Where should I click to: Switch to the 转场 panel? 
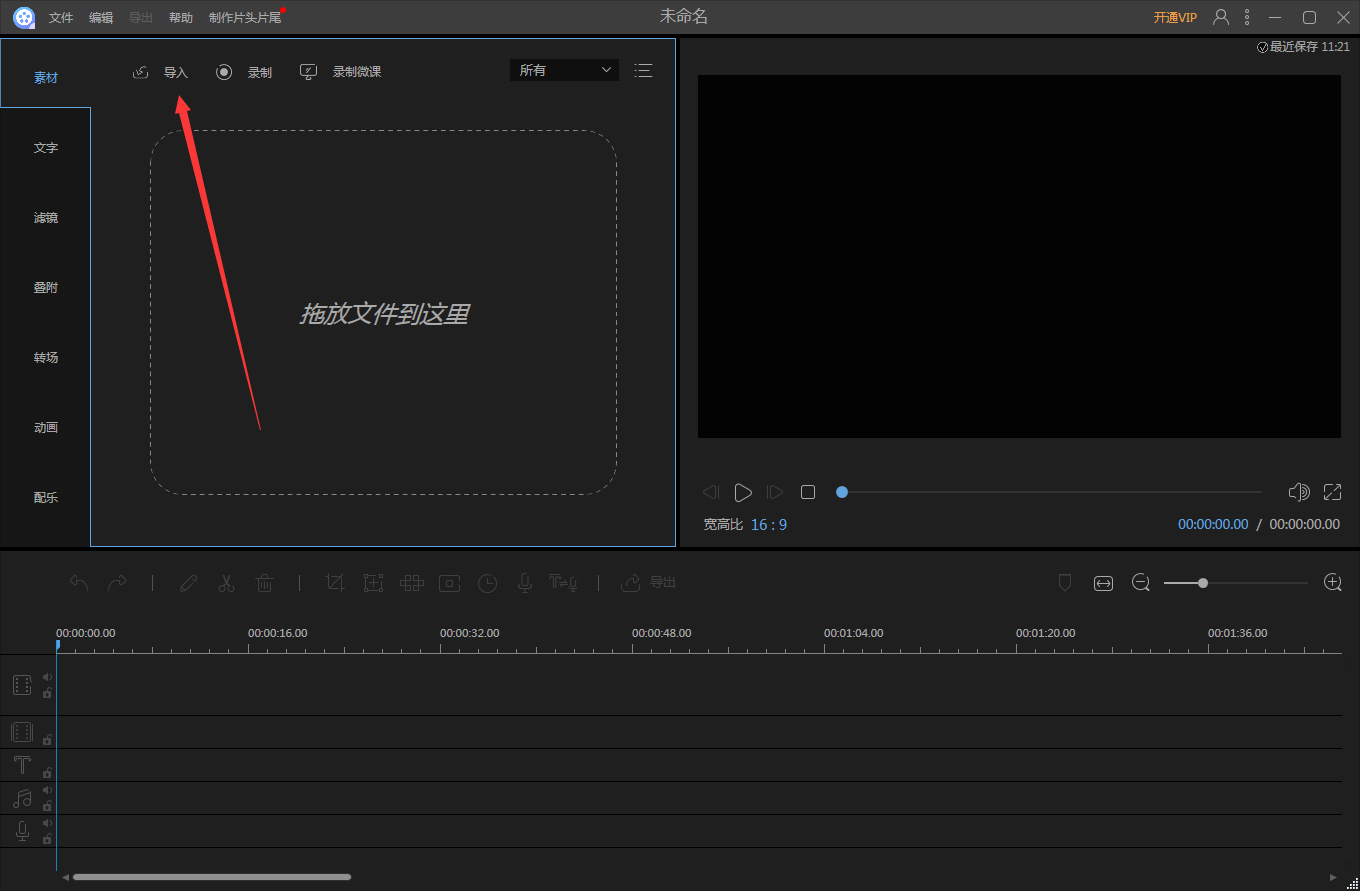tap(45, 357)
